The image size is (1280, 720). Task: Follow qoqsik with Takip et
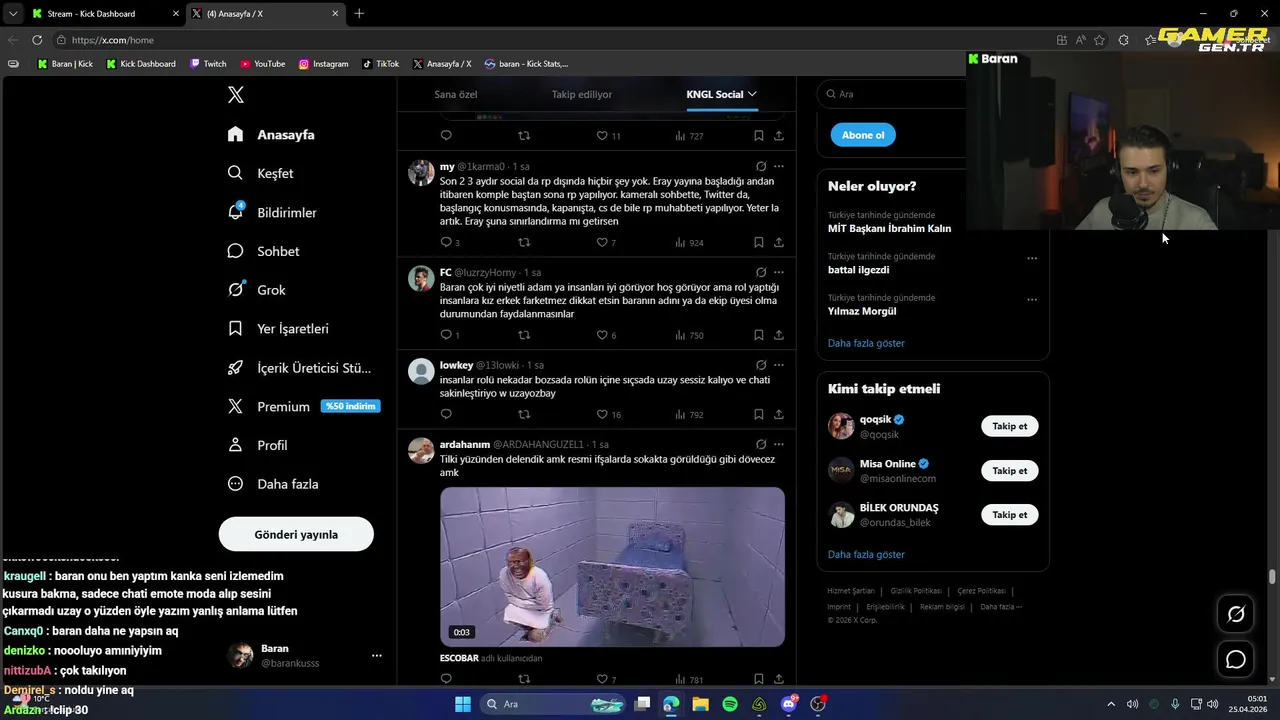(1009, 426)
